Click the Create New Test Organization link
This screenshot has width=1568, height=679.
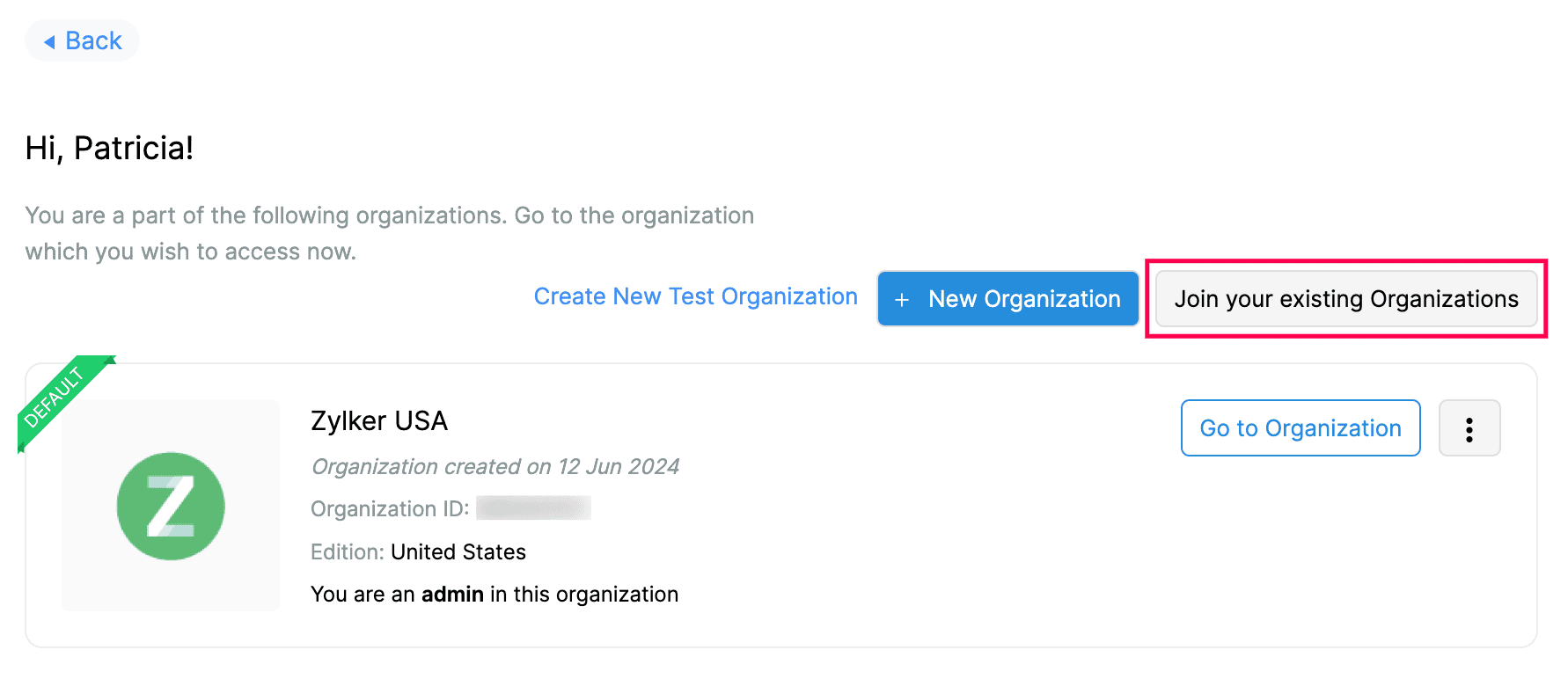pos(695,296)
